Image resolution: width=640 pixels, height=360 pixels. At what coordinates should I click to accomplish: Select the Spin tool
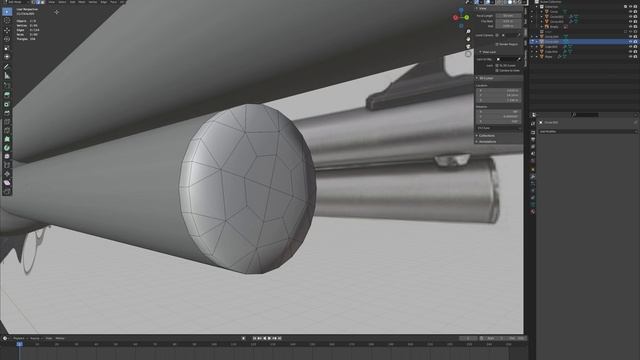7,148
